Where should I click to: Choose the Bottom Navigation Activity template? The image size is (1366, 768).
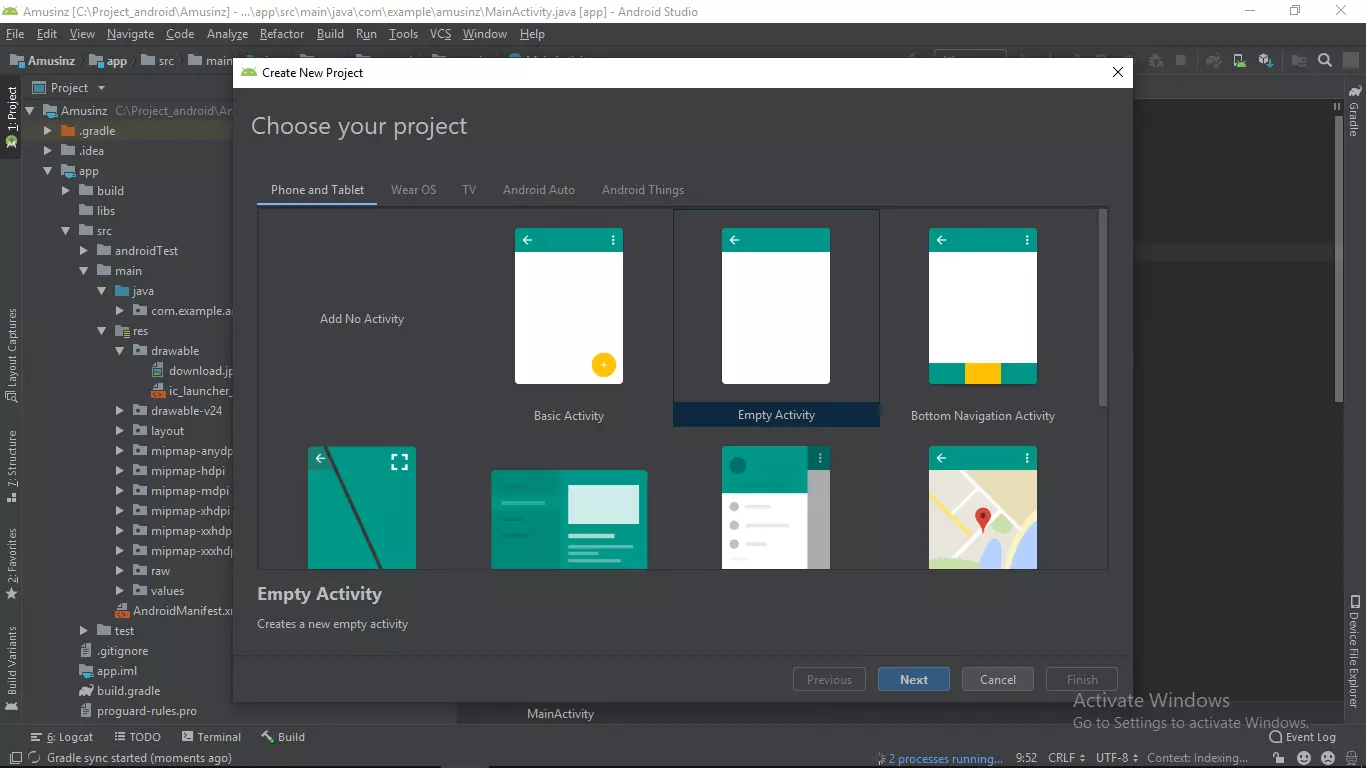coord(983,318)
